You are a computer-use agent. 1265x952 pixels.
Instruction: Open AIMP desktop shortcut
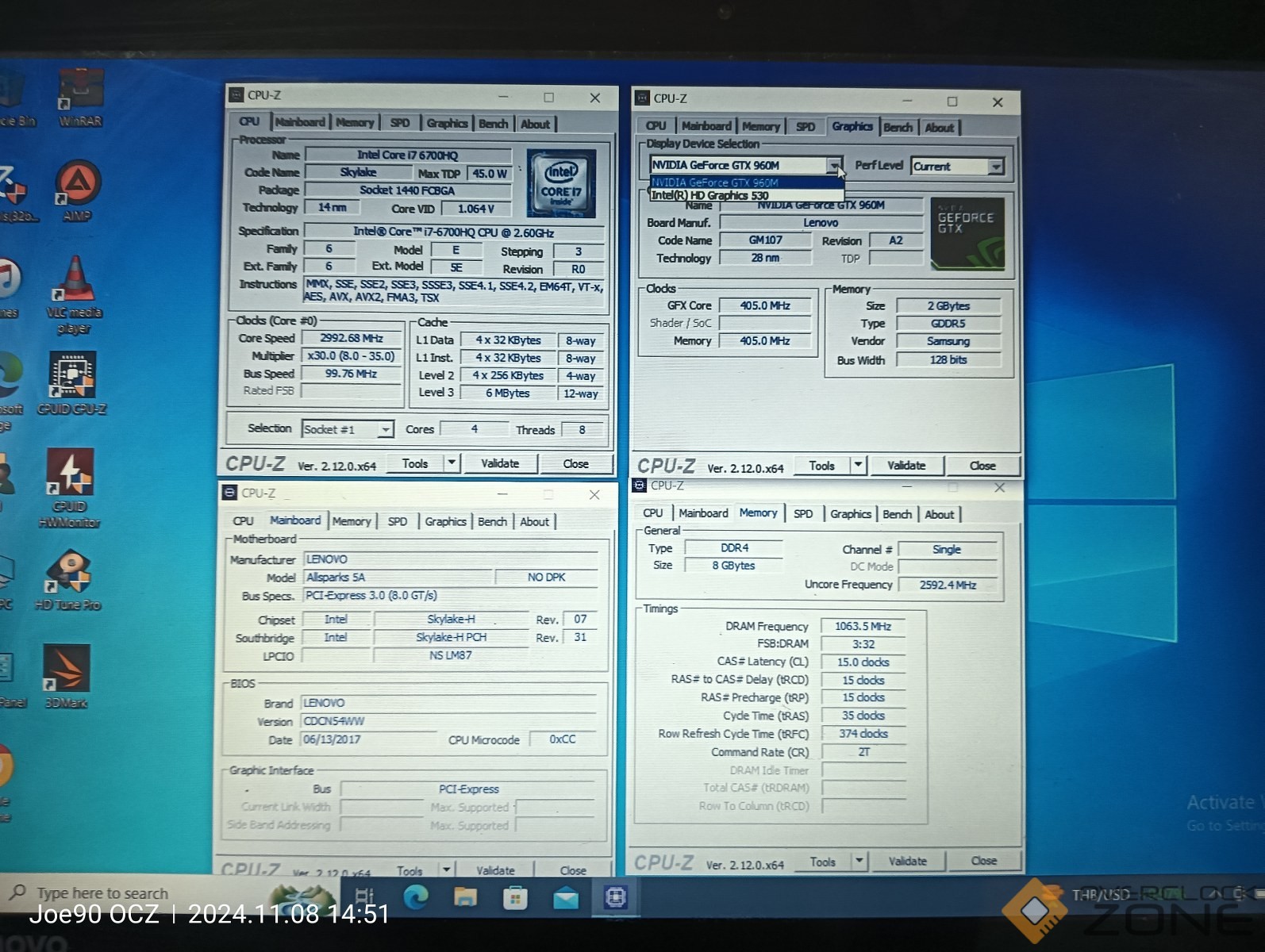pos(77,190)
